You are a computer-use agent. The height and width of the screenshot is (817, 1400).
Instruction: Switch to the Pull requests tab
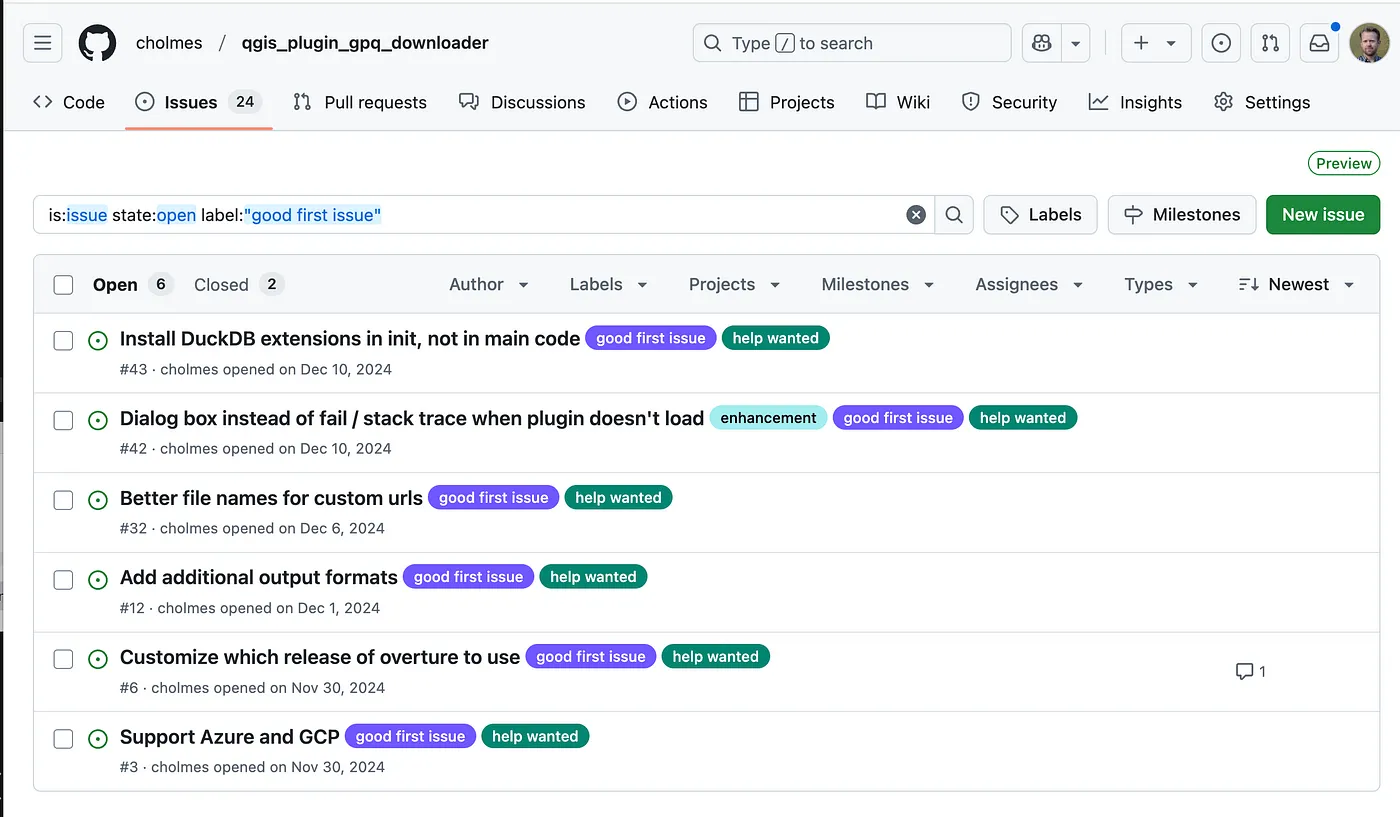[x=359, y=102]
